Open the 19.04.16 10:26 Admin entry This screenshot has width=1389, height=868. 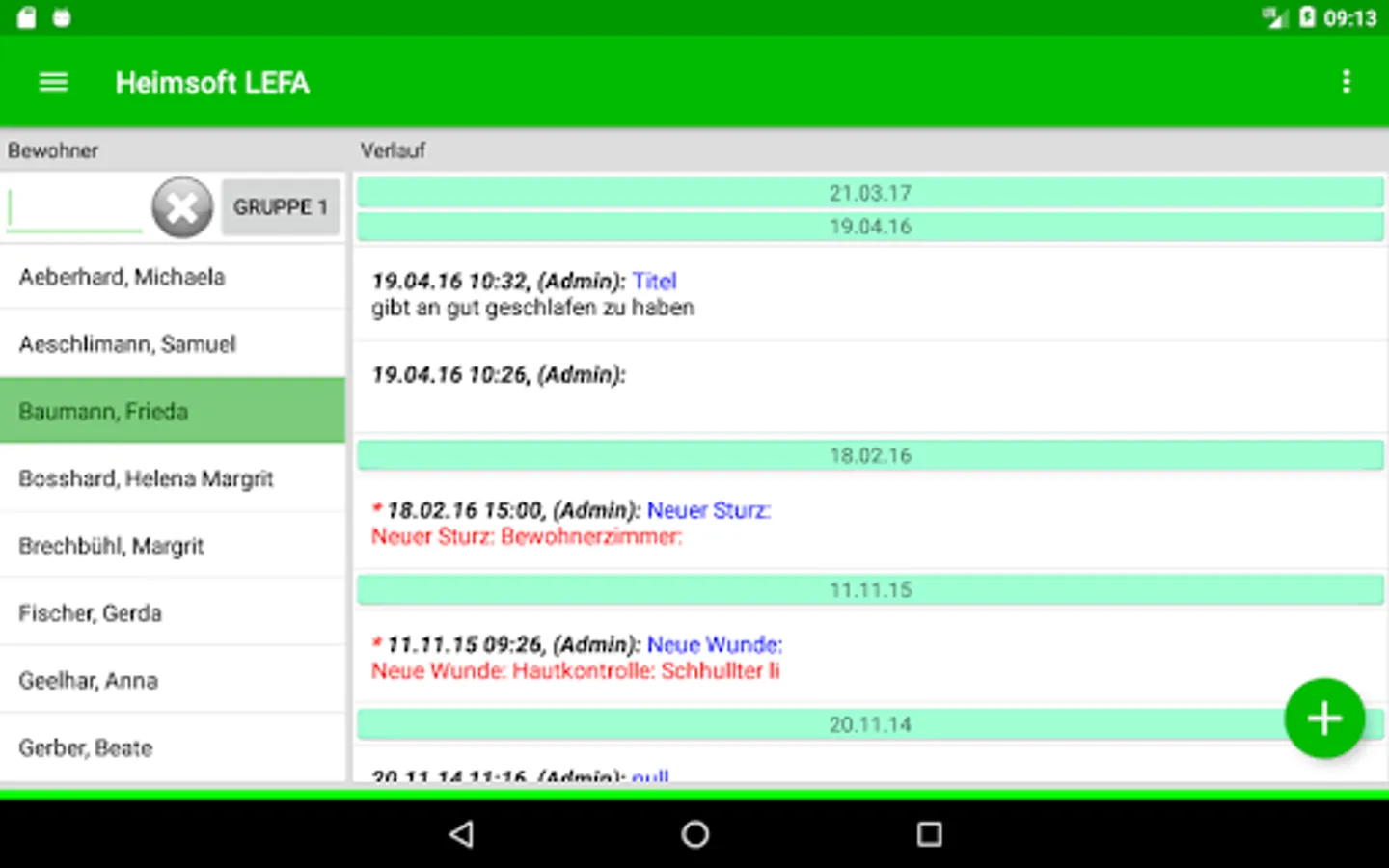870,387
